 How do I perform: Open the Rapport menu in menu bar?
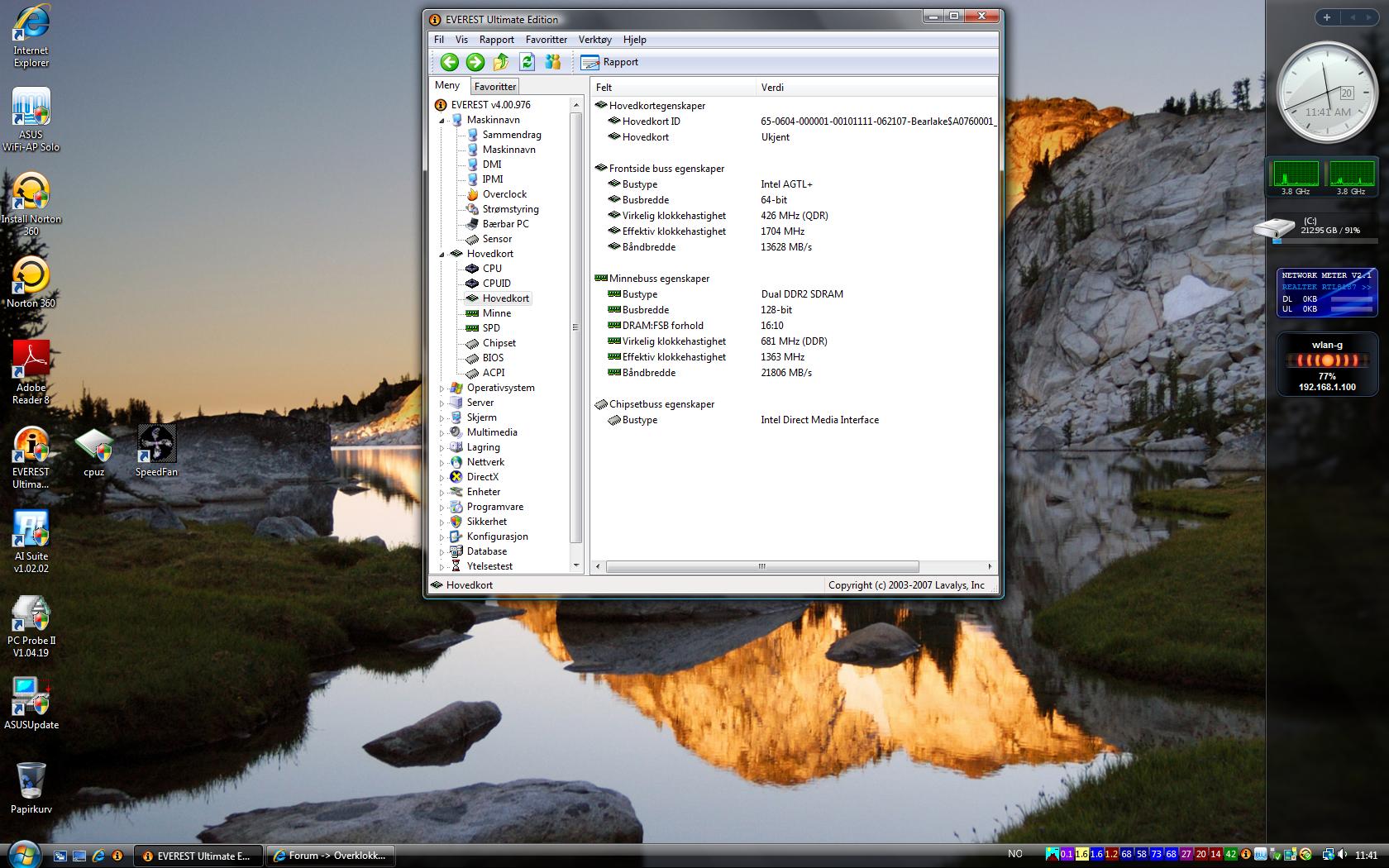point(497,40)
